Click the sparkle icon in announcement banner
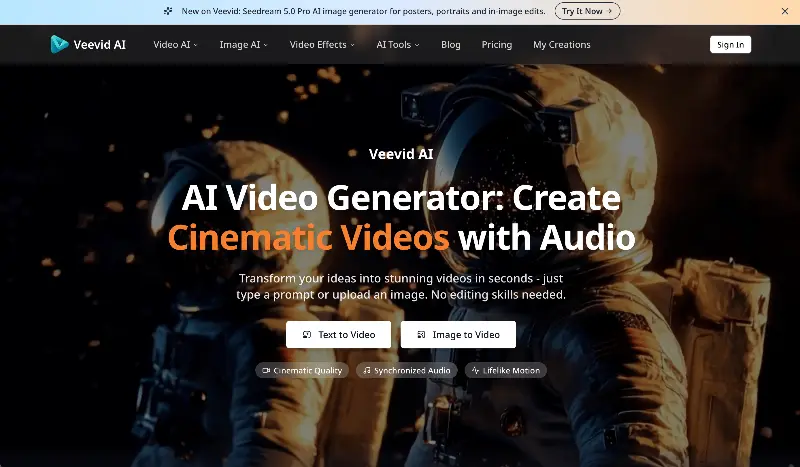This screenshot has height=467, width=800. coord(168,11)
